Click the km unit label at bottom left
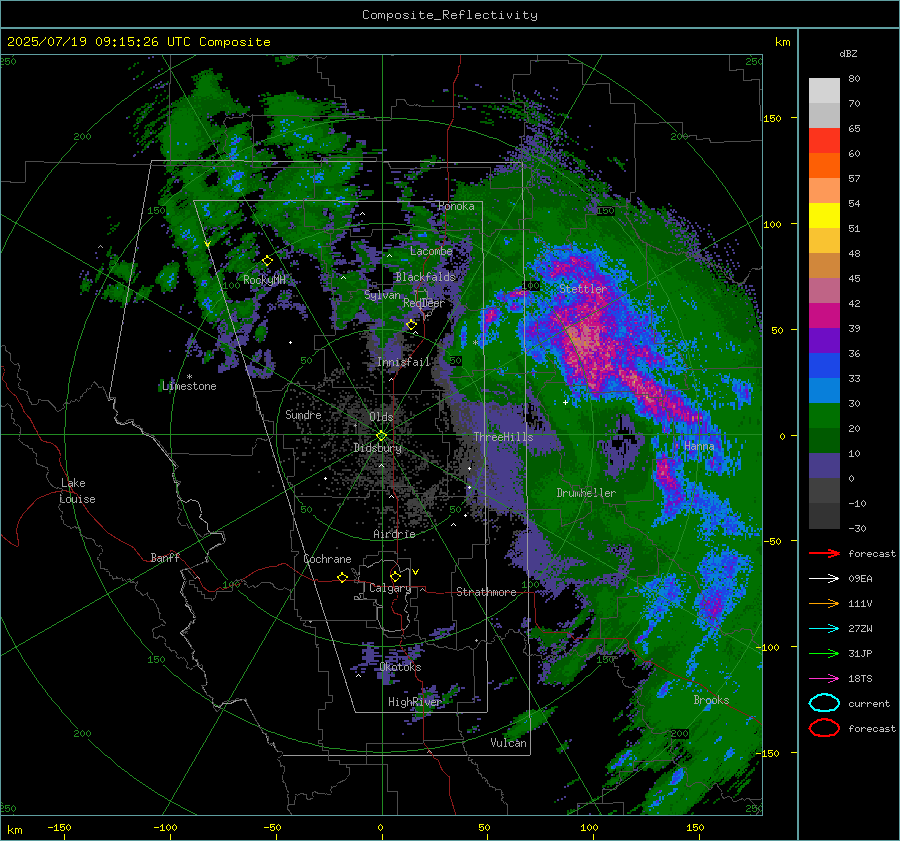Image resolution: width=900 pixels, height=841 pixels. (x=15, y=830)
